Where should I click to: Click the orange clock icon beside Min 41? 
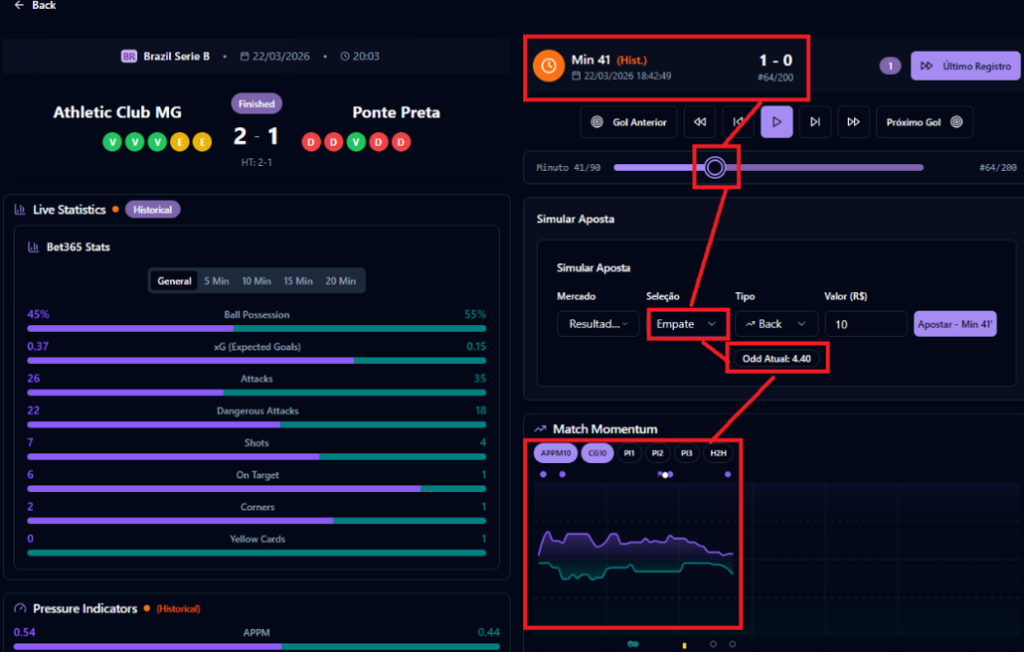pyautogui.click(x=549, y=66)
